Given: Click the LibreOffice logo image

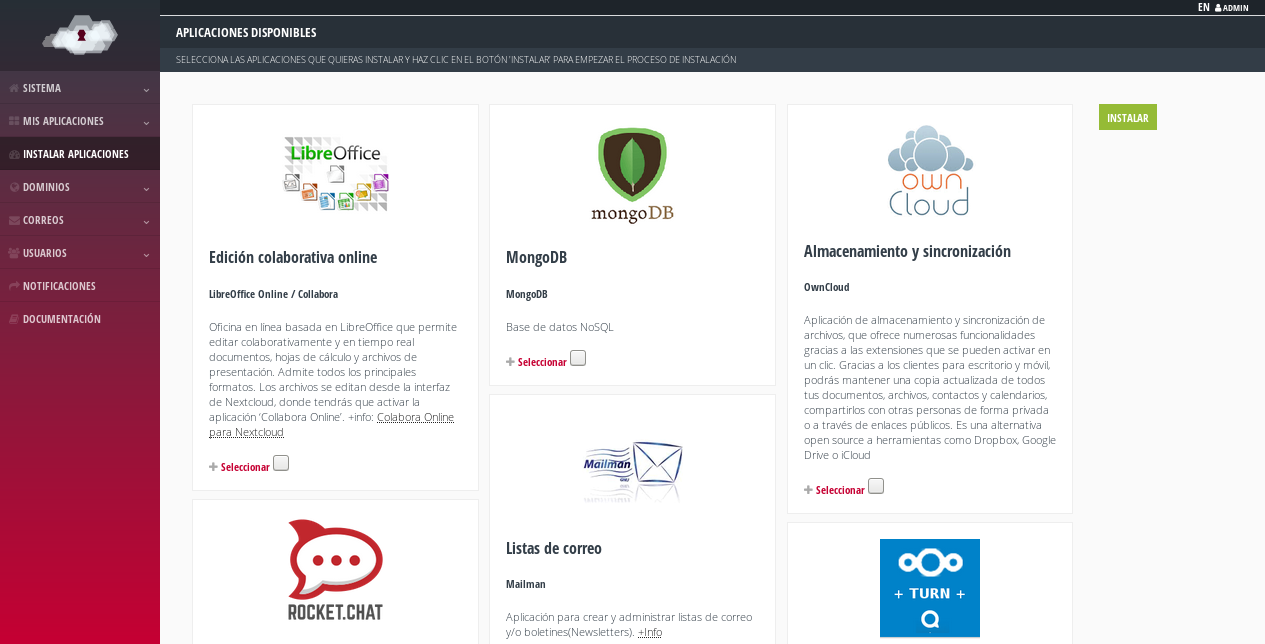Looking at the screenshot, I should (335, 174).
